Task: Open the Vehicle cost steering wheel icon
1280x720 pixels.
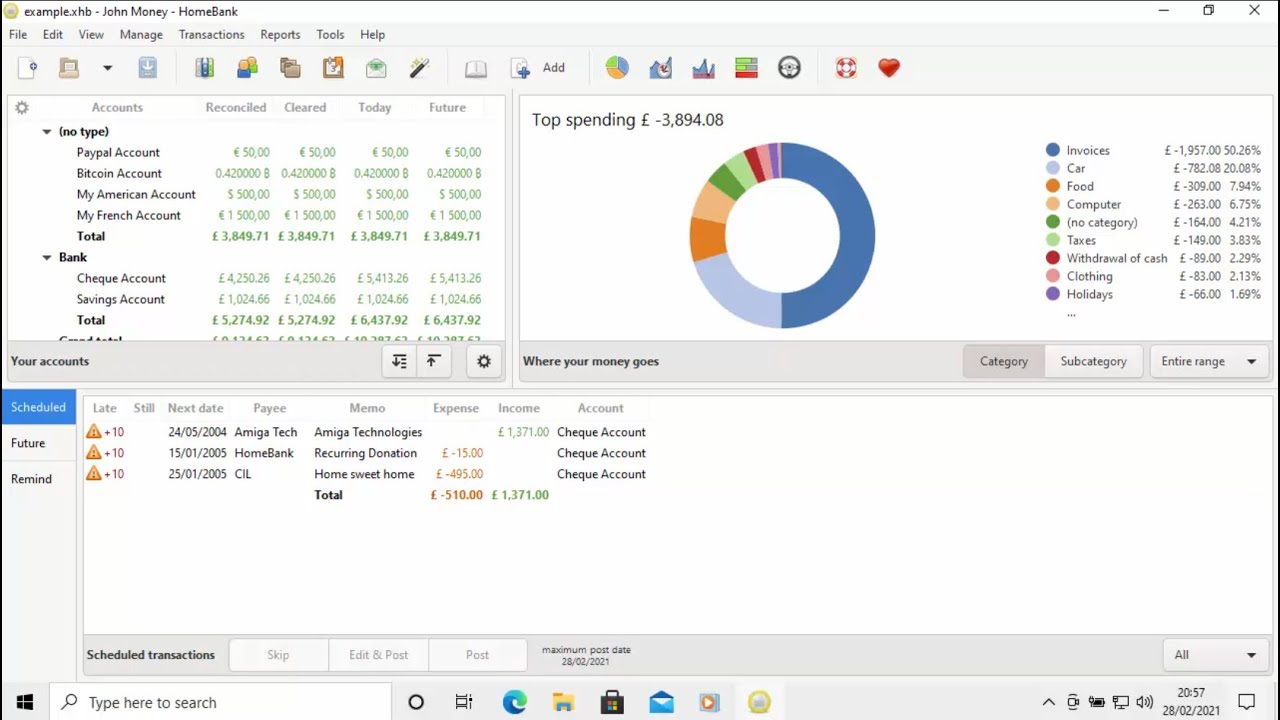Action: pyautogui.click(x=789, y=68)
